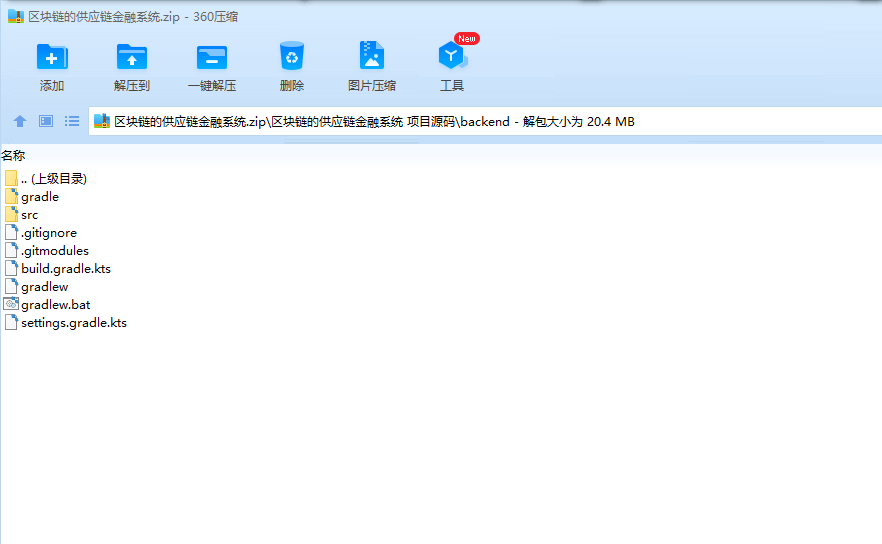Image resolution: width=882 pixels, height=544 pixels.
Task: Click the parent directory folder icon
Action: 11,178
